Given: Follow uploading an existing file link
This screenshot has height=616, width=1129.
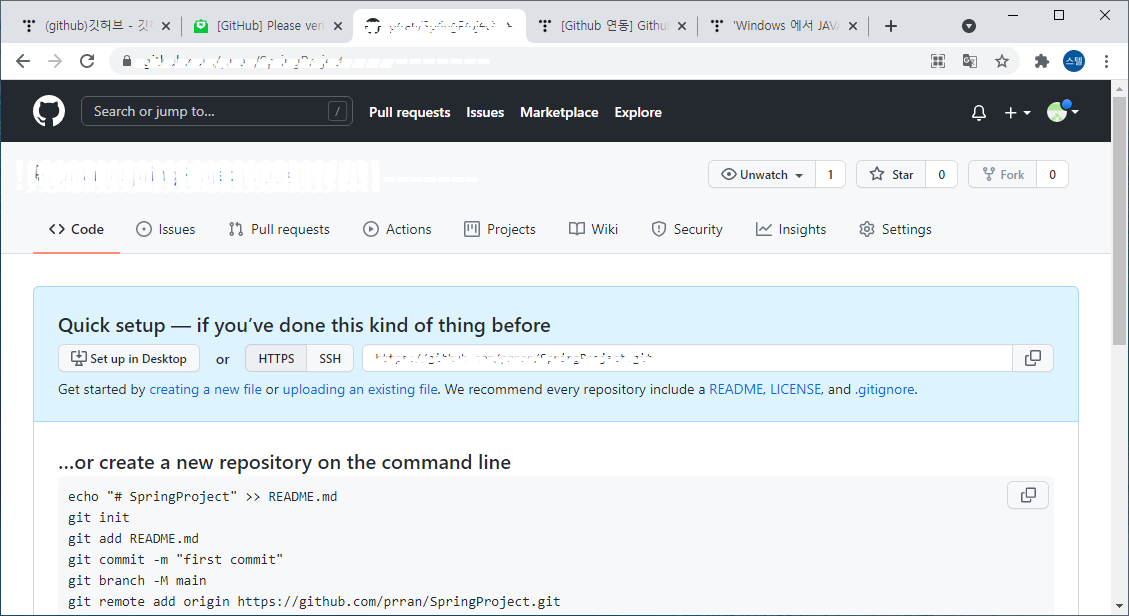Looking at the screenshot, I should 360,389.
